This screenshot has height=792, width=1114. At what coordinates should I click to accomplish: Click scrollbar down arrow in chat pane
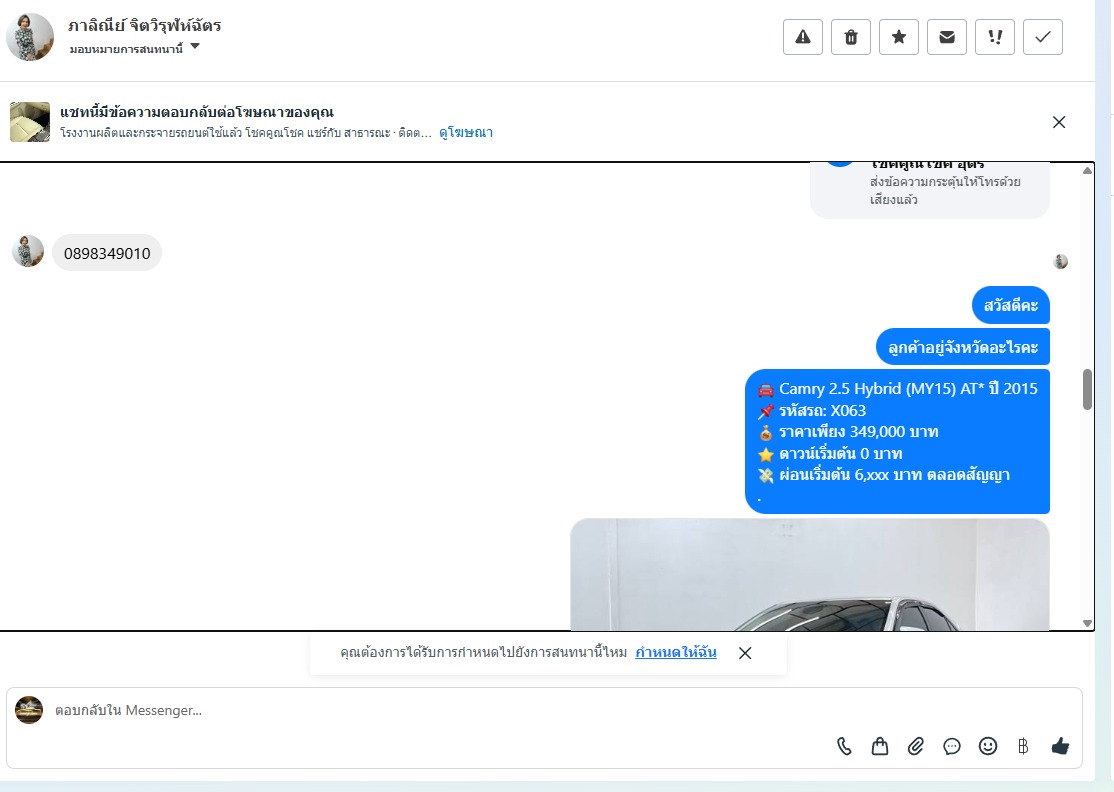(1087, 623)
